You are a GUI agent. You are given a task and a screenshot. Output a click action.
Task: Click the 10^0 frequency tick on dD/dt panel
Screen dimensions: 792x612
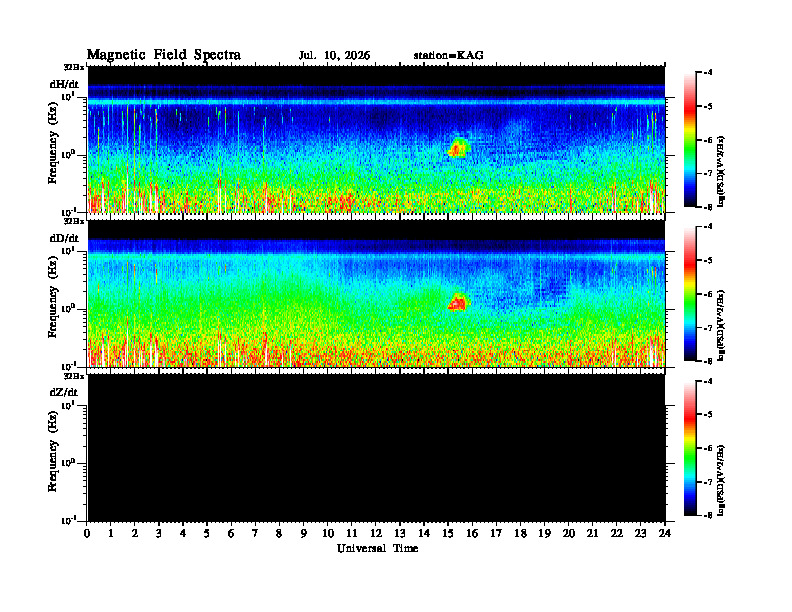pos(68,308)
